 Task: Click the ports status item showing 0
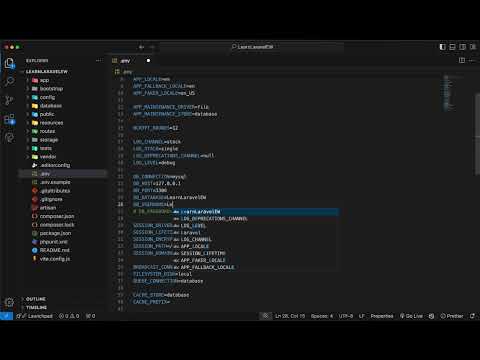click(91, 316)
